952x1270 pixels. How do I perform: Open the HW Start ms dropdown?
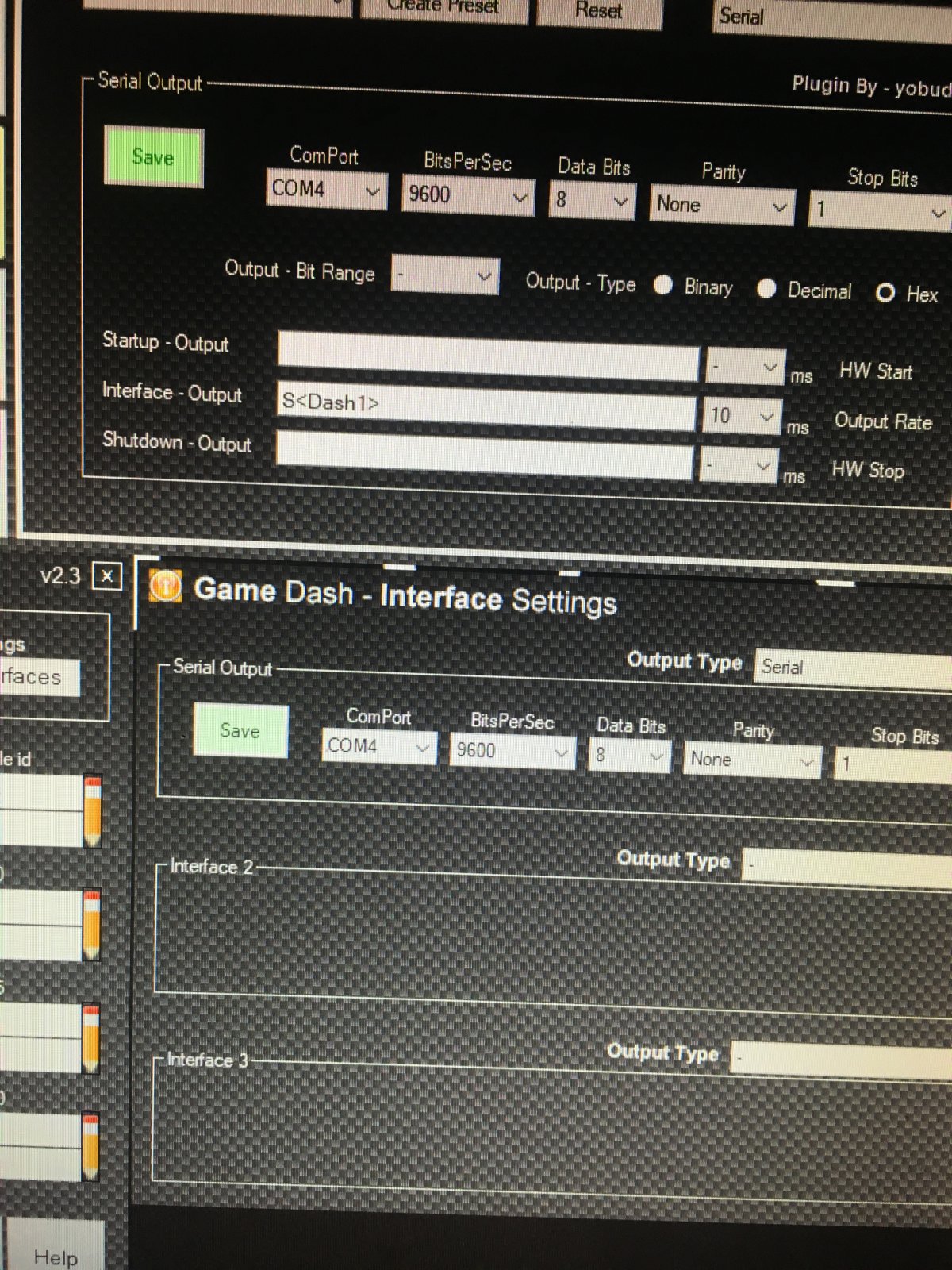point(745,367)
